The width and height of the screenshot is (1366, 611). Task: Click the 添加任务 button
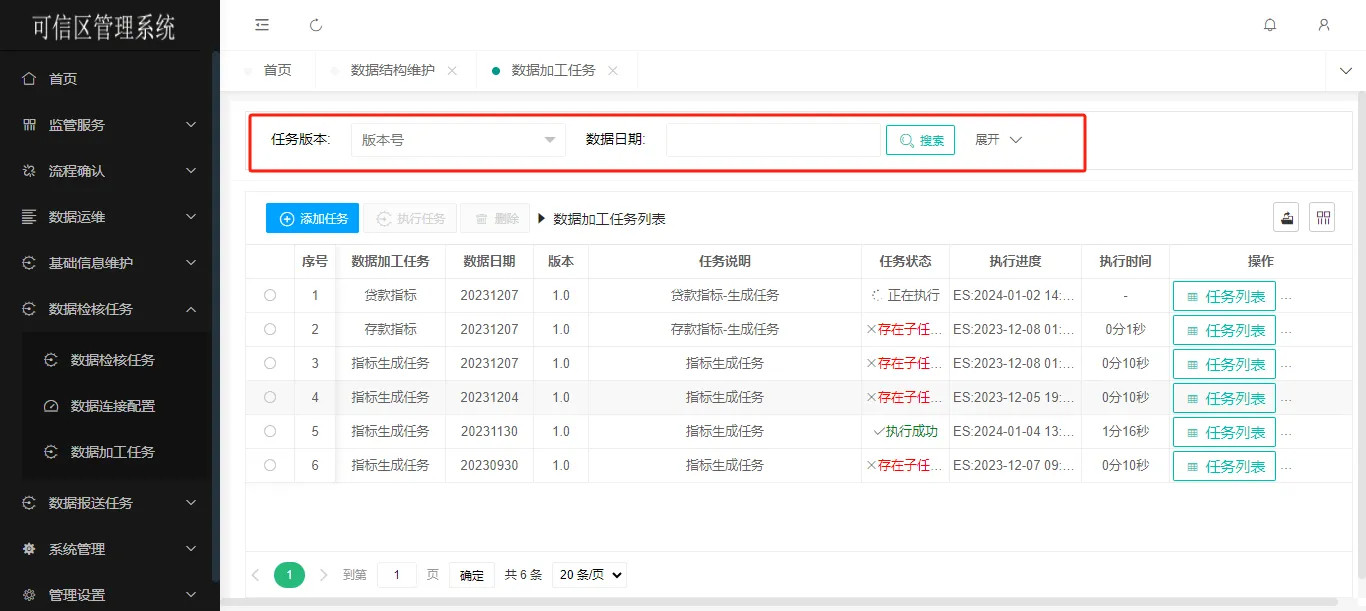(312, 218)
